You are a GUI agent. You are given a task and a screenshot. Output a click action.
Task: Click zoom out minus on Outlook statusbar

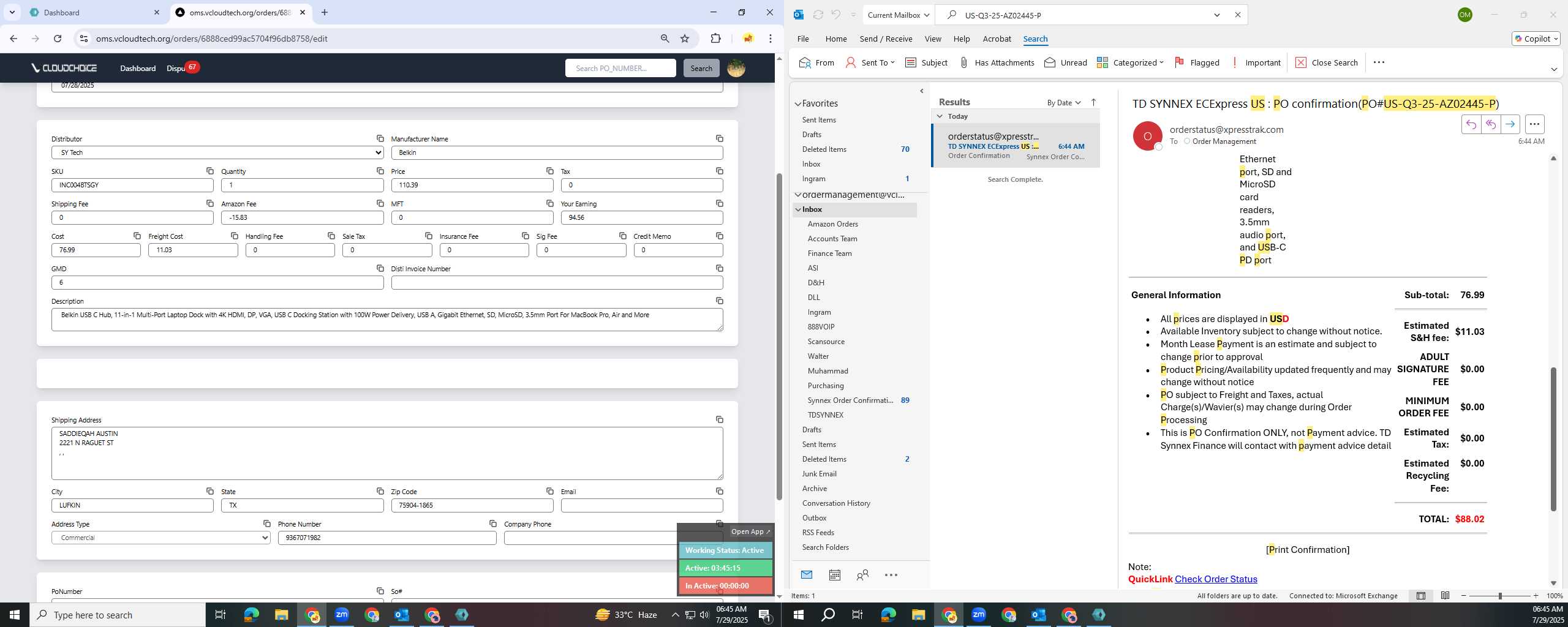[1464, 596]
